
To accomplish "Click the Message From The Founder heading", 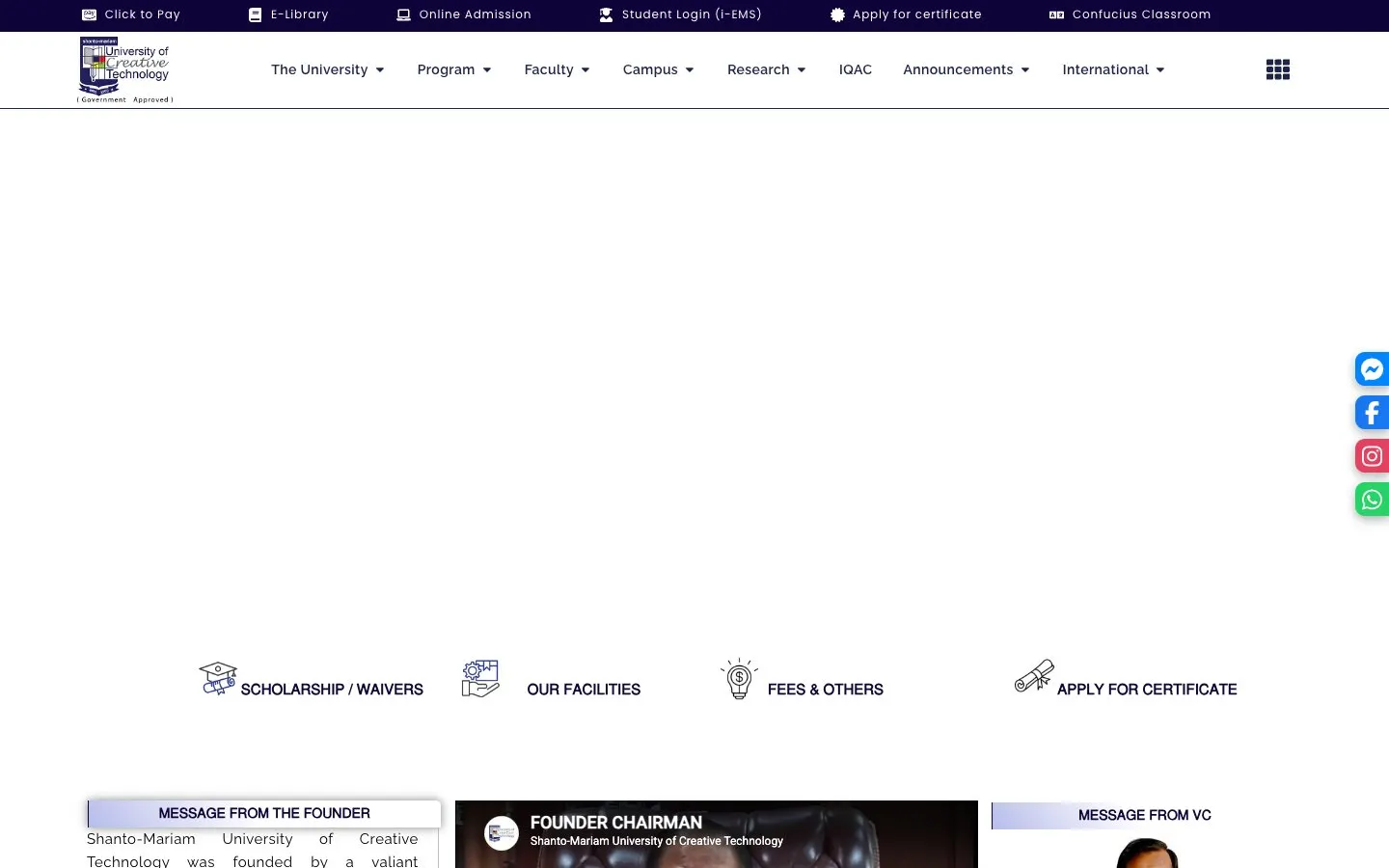I will tap(264, 814).
